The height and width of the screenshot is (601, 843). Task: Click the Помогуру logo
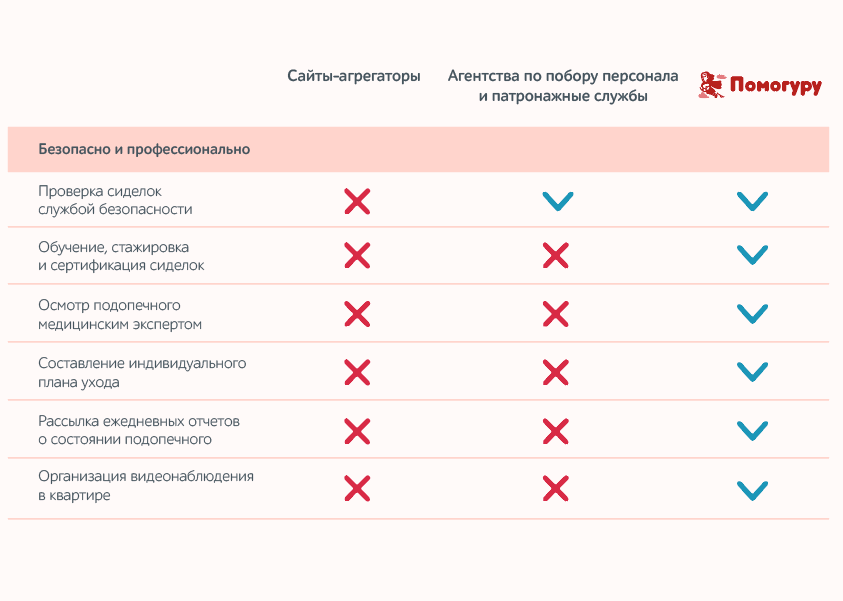pos(760,86)
